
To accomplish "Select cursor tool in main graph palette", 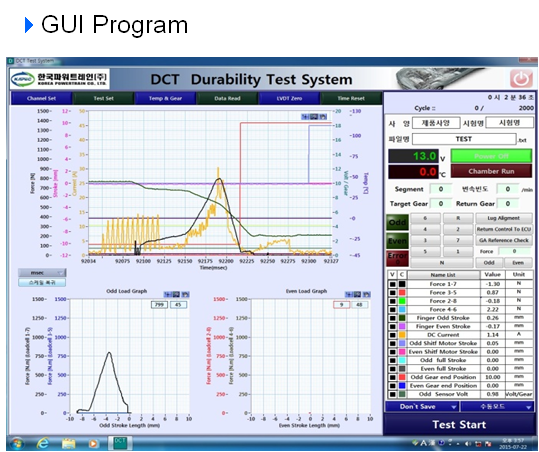I will (305, 117).
